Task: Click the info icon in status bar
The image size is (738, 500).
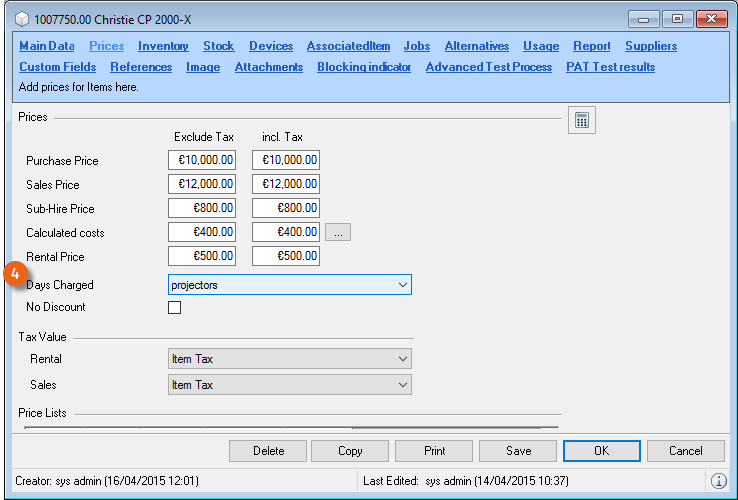Action: (717, 481)
